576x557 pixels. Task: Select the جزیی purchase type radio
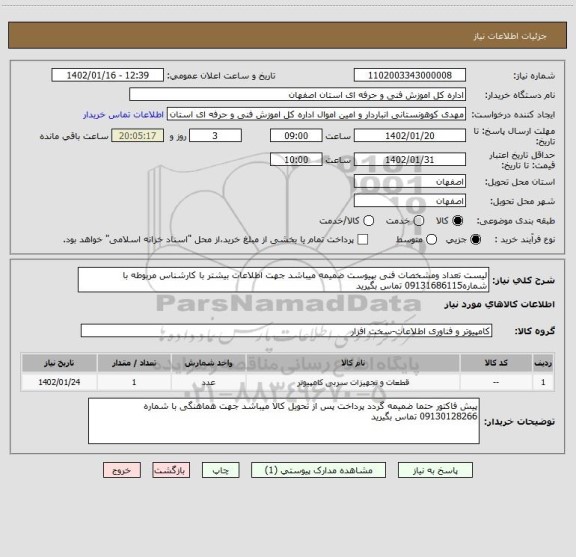click(x=476, y=240)
